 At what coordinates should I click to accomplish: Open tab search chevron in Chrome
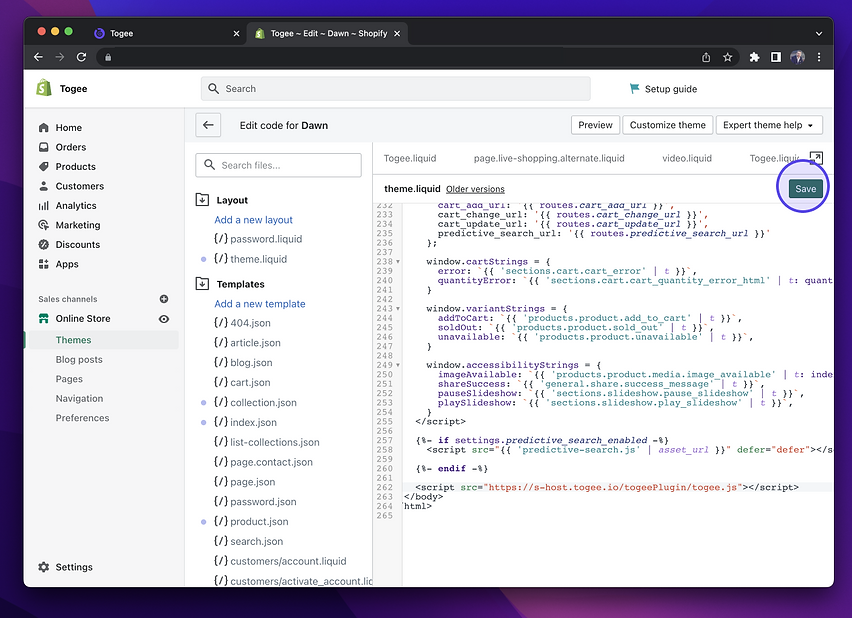[819, 34]
